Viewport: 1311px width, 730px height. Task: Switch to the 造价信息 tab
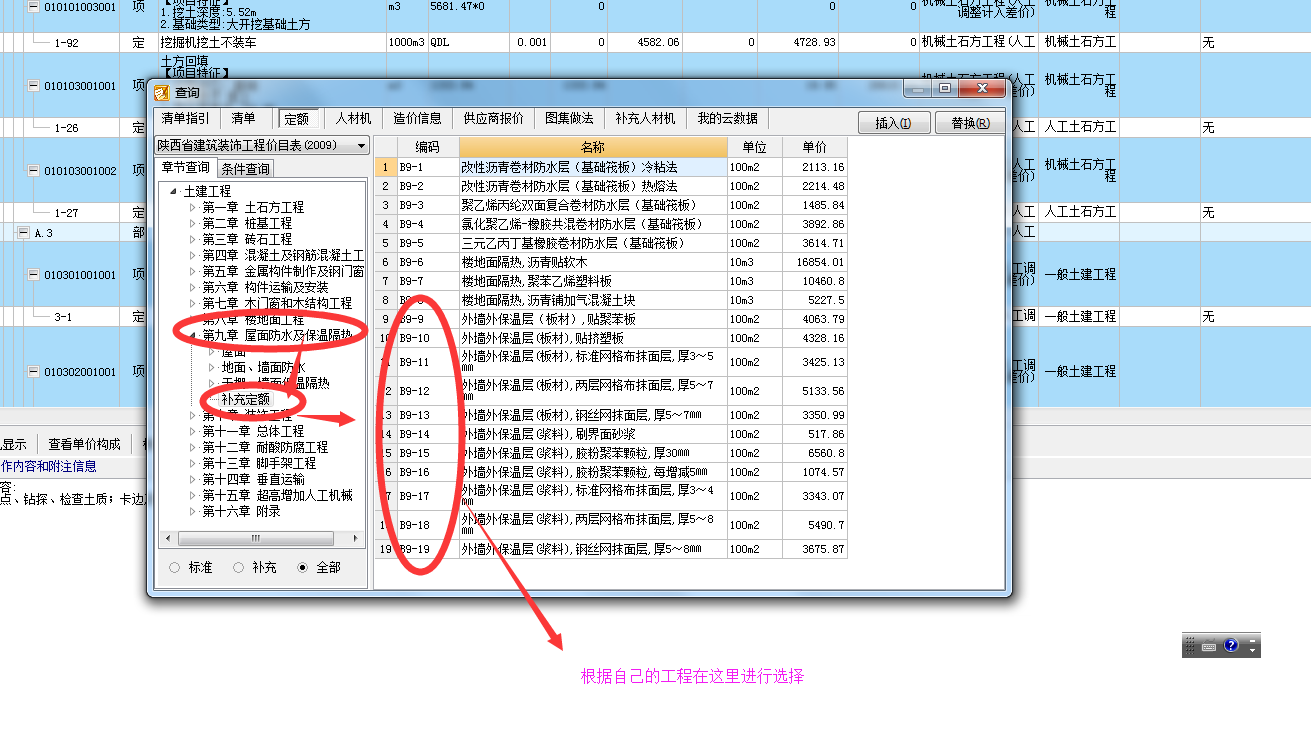[x=417, y=118]
